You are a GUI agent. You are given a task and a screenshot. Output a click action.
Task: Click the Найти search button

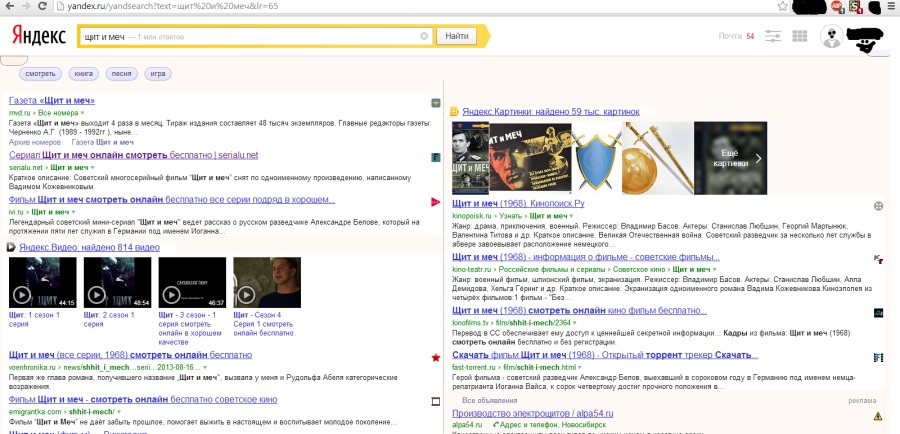point(456,36)
